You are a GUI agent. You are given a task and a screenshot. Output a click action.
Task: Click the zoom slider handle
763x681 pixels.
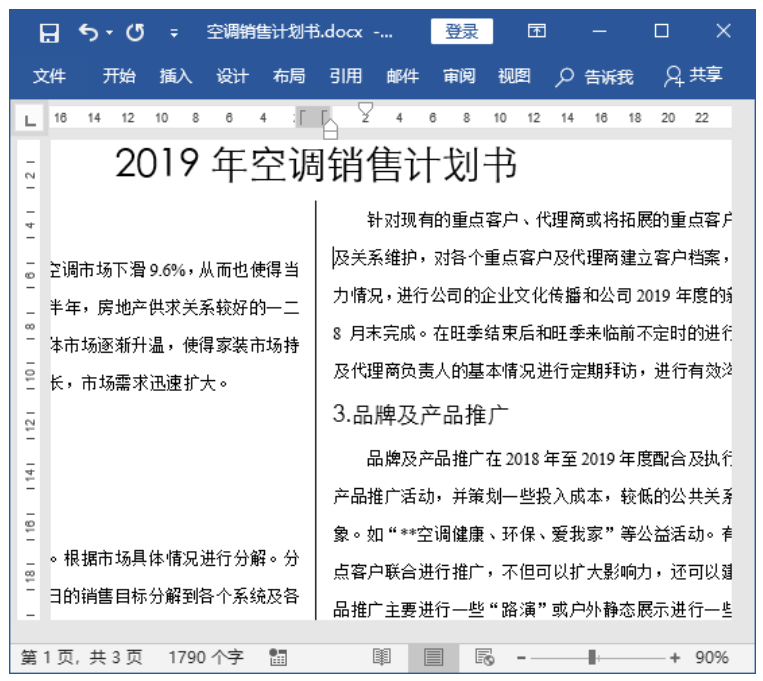pos(592,658)
